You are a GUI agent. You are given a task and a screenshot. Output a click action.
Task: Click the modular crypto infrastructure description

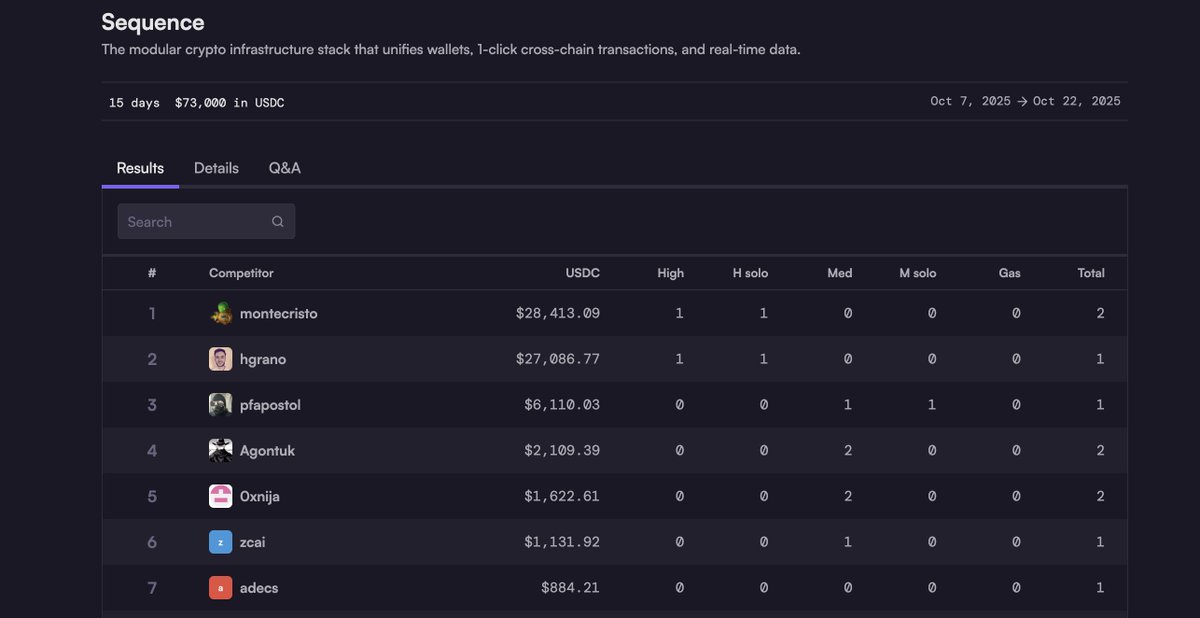pos(451,50)
